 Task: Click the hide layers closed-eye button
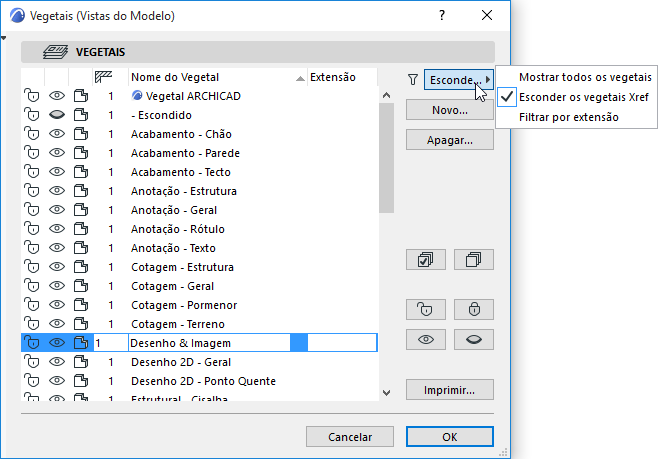coord(474,340)
